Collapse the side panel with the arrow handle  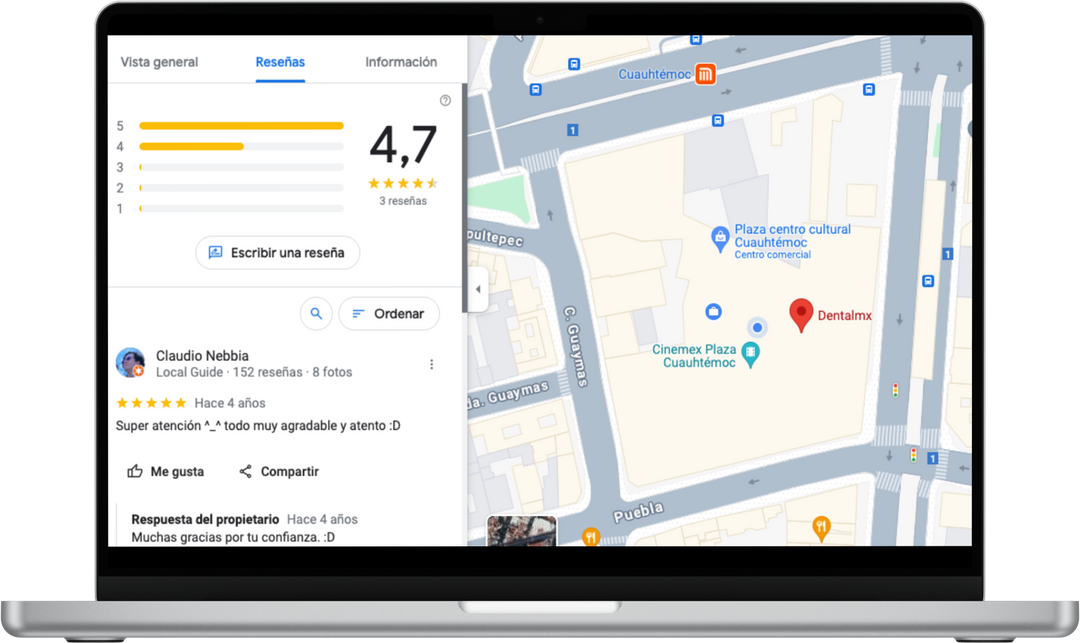click(x=478, y=289)
